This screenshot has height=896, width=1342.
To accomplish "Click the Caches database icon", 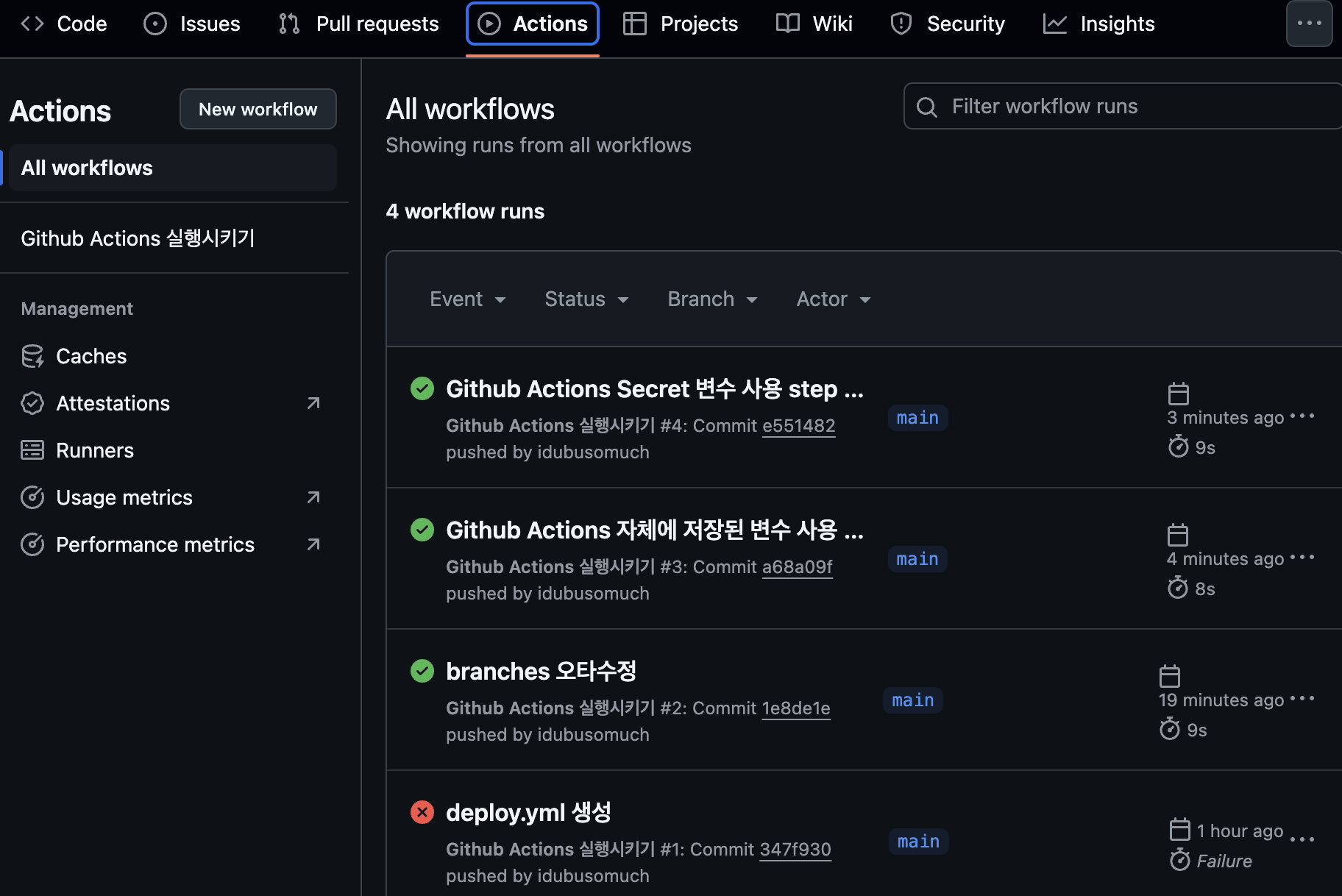I will (x=32, y=356).
